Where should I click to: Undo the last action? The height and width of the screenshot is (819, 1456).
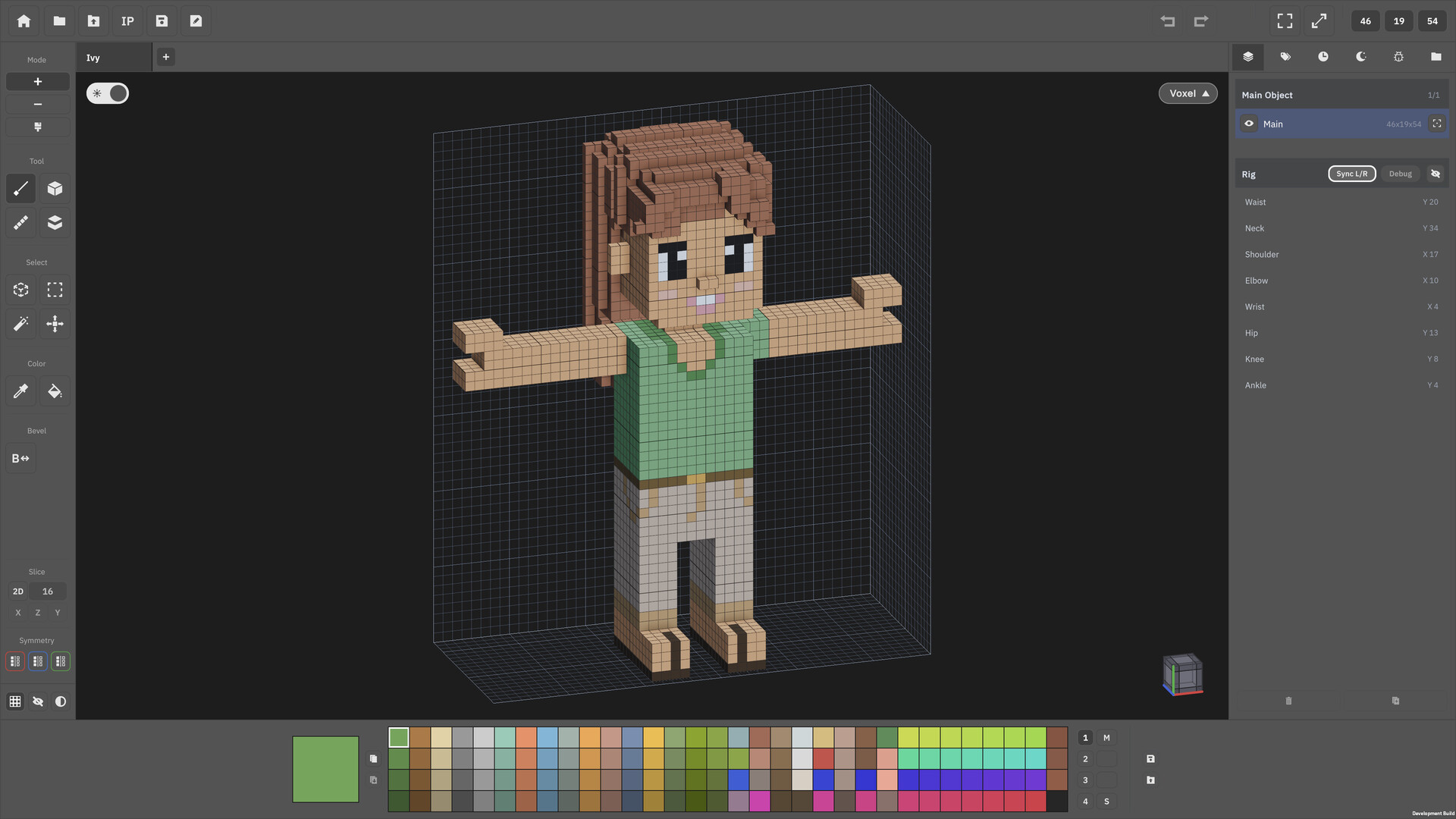(1168, 21)
